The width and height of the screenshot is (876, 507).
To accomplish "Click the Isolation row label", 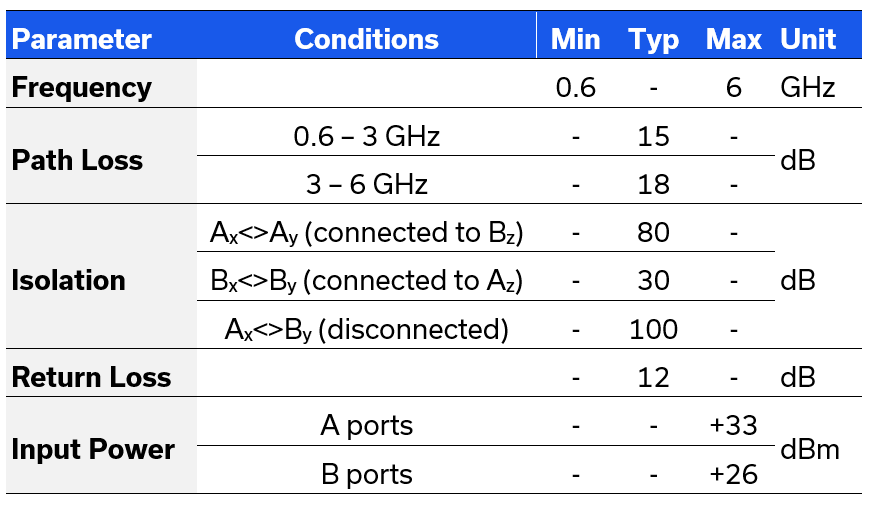I will click(69, 280).
